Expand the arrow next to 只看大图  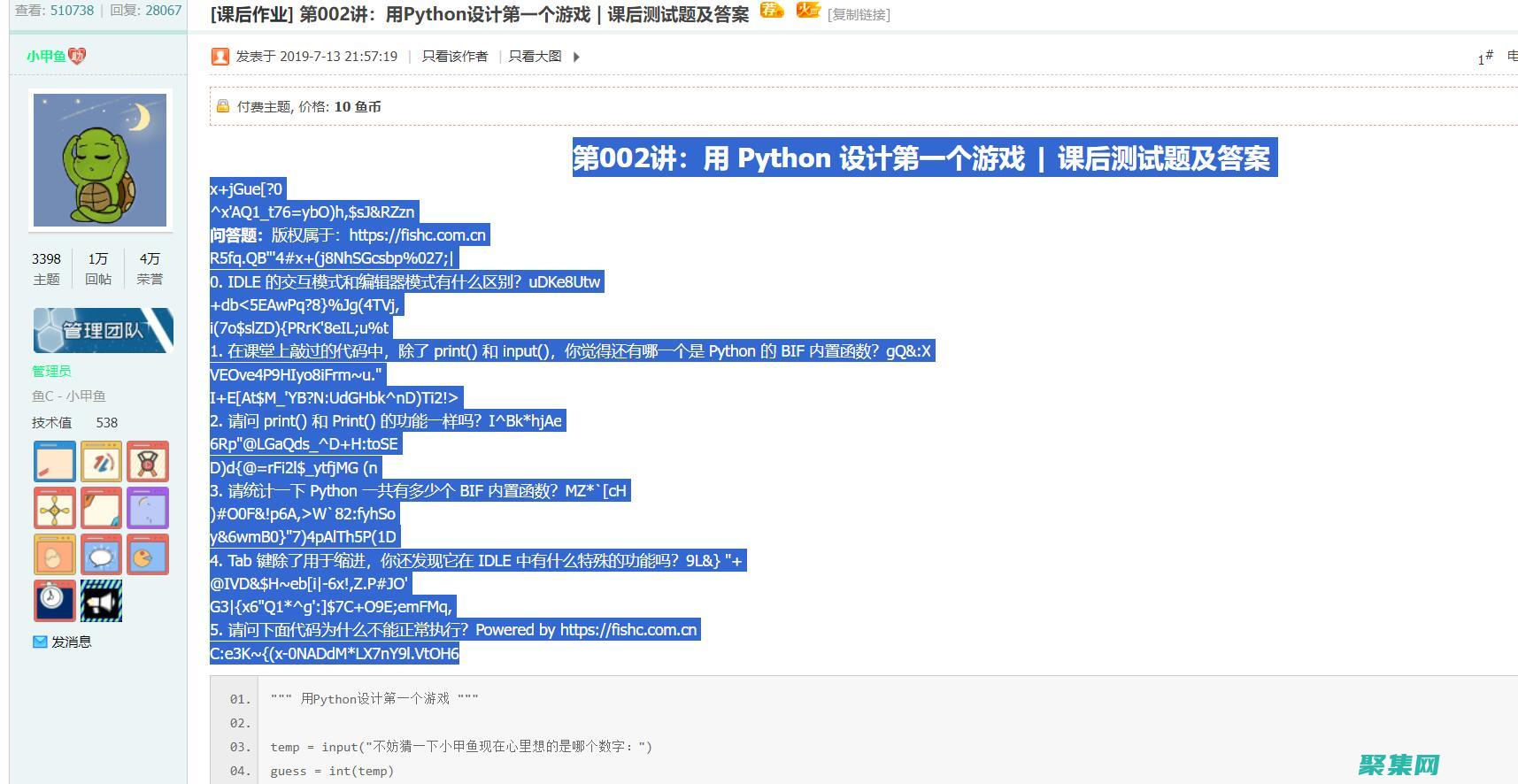(x=576, y=57)
